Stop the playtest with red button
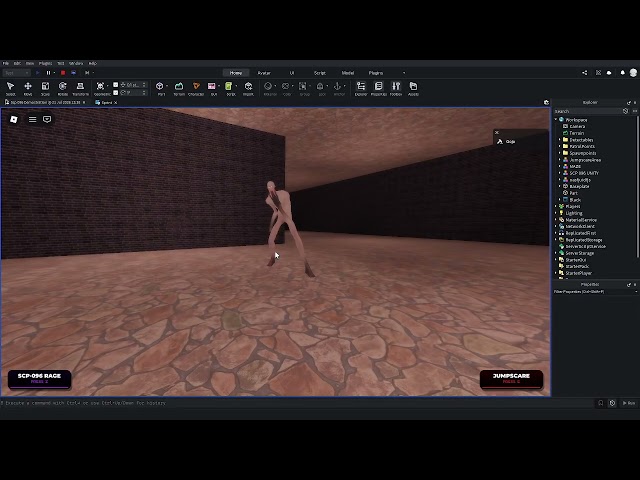The width and height of the screenshot is (640, 480). point(63,73)
